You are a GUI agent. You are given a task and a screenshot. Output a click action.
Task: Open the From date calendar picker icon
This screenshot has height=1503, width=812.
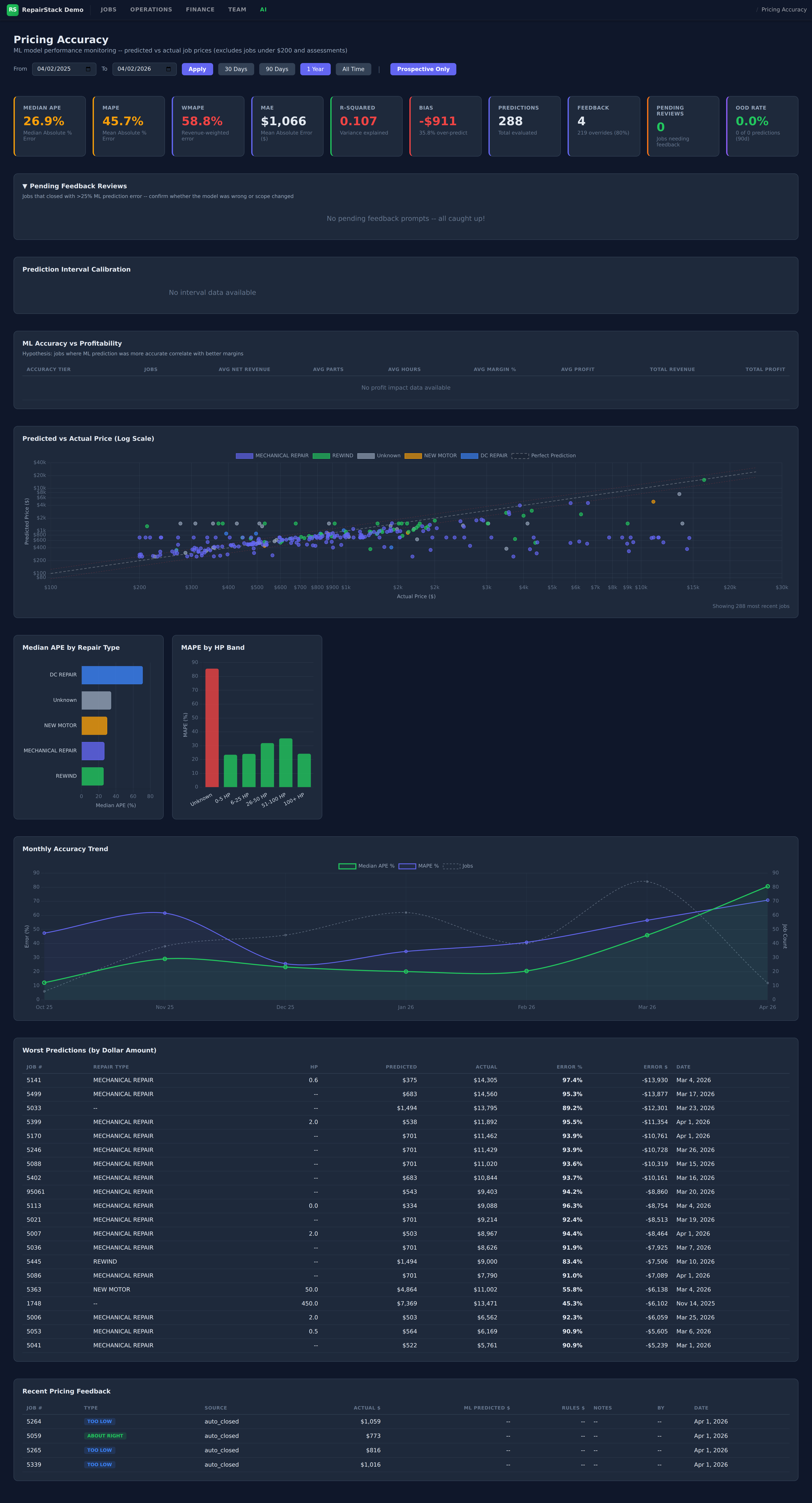[88, 69]
